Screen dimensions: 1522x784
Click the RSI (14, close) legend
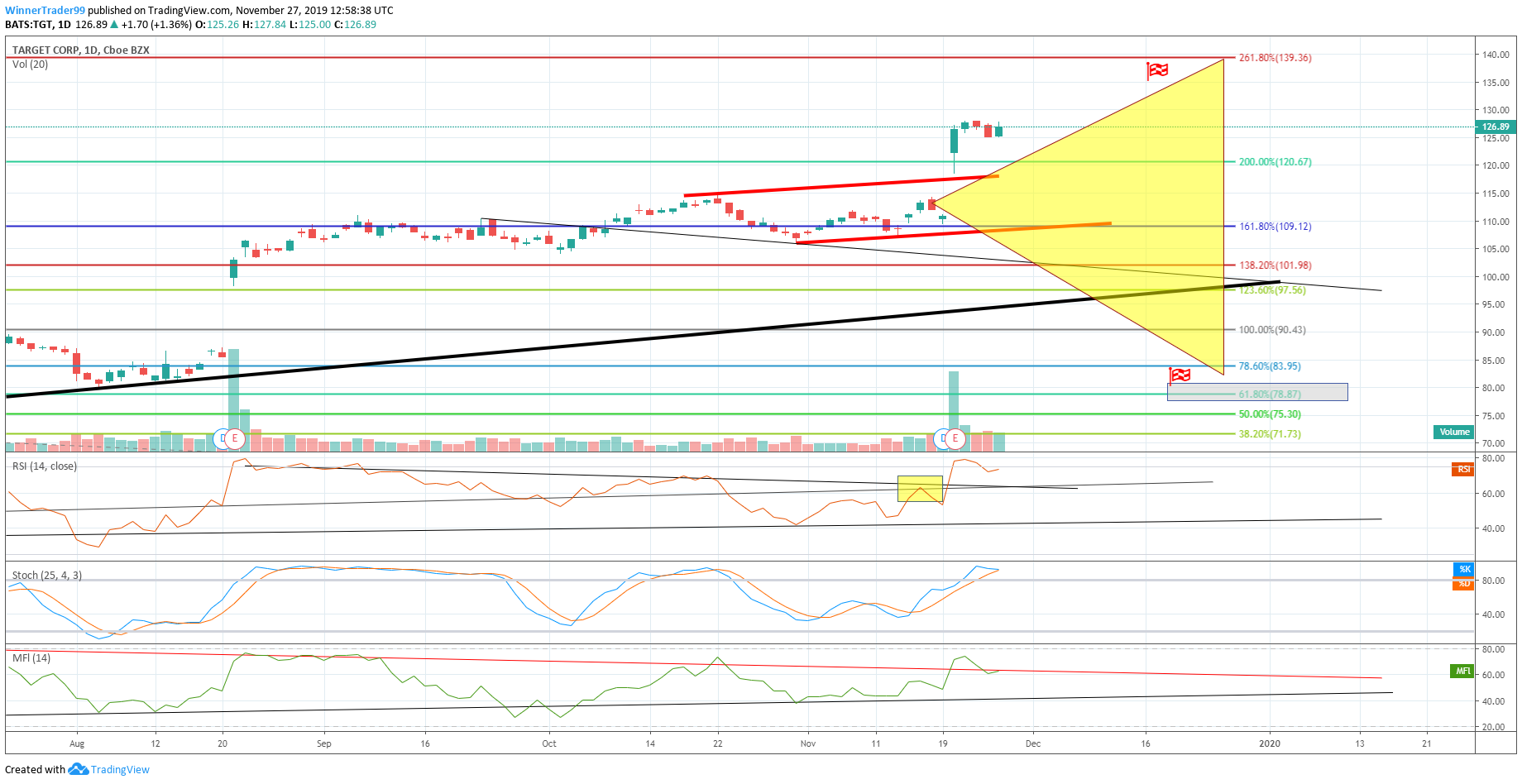45,466
